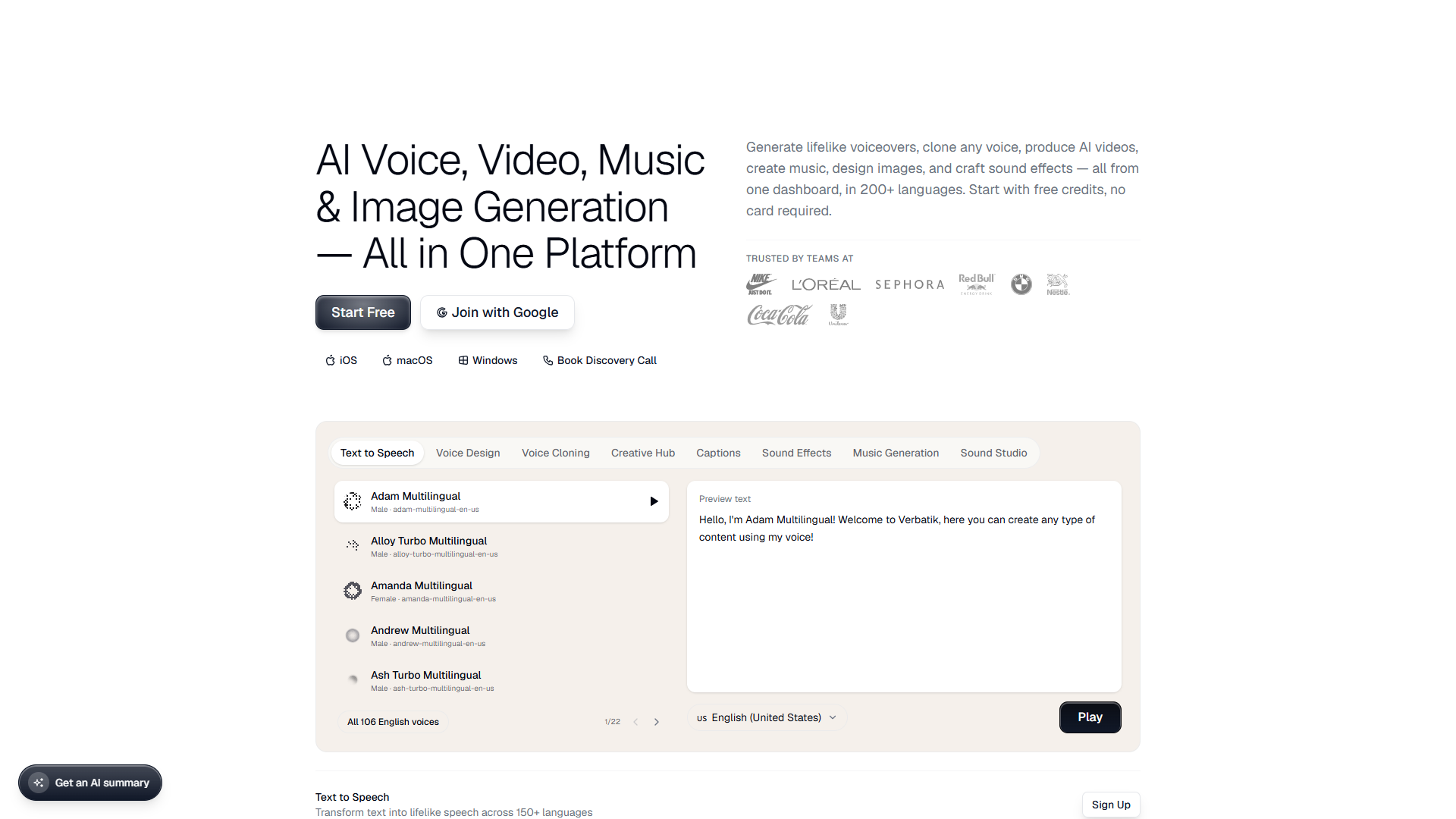Viewport: 1456px width, 819px height.
Task: Click into the Preview text field
Action: 904,586
